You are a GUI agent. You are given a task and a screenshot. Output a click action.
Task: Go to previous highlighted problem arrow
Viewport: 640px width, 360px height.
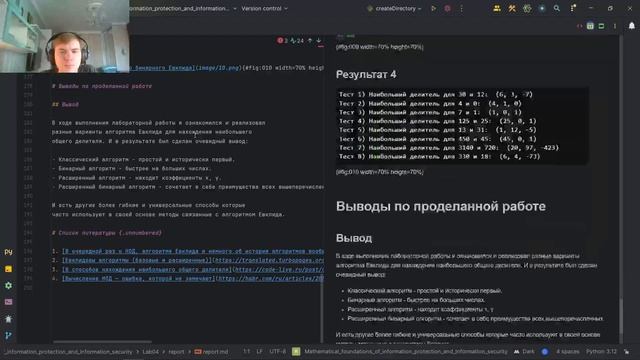310,40
